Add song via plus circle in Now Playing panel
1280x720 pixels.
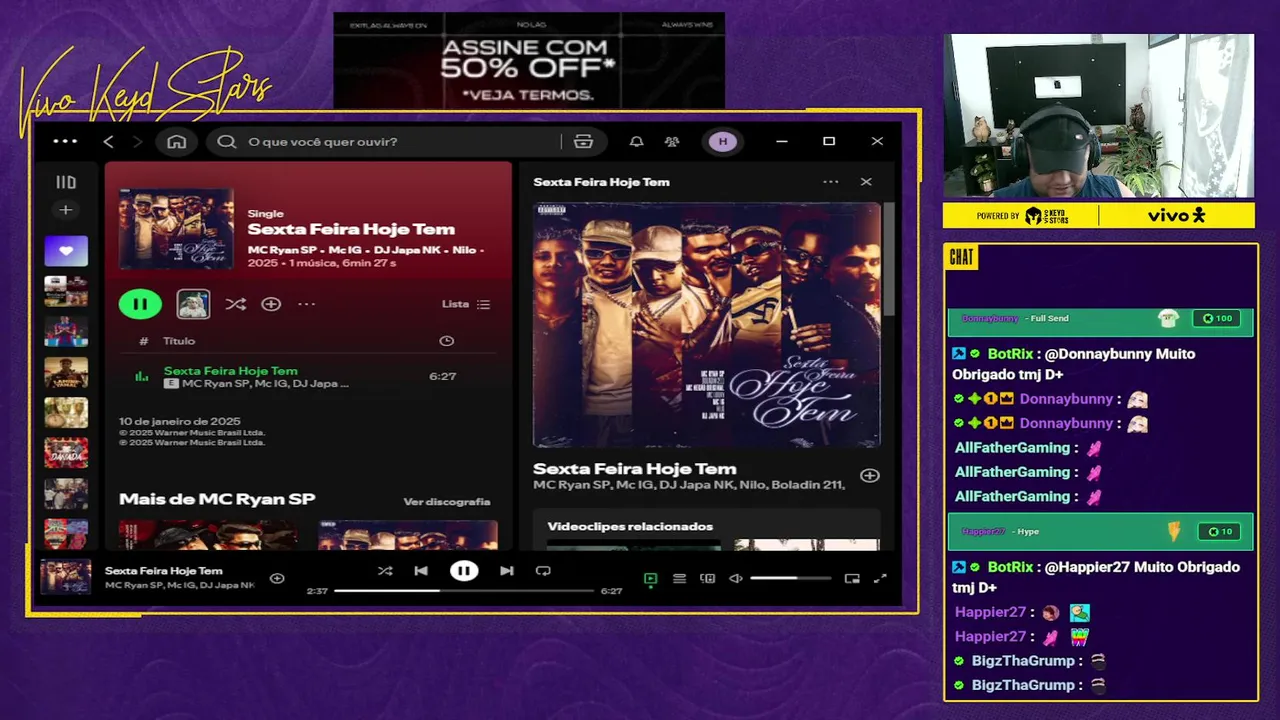[870, 476]
